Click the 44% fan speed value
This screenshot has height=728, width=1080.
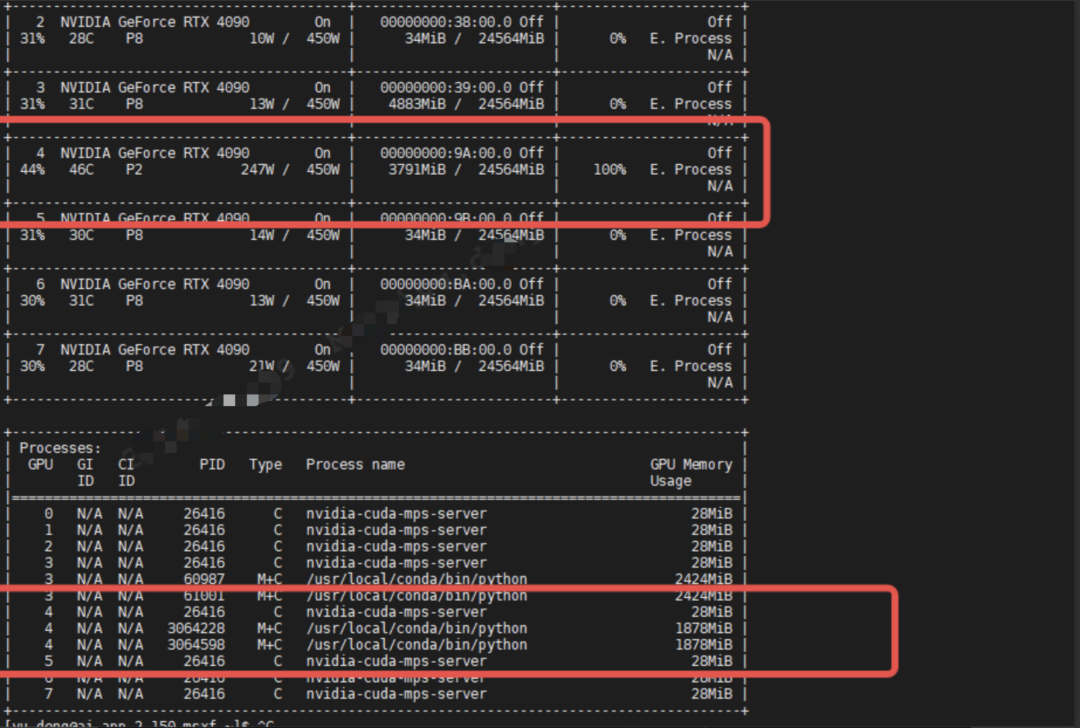point(32,169)
